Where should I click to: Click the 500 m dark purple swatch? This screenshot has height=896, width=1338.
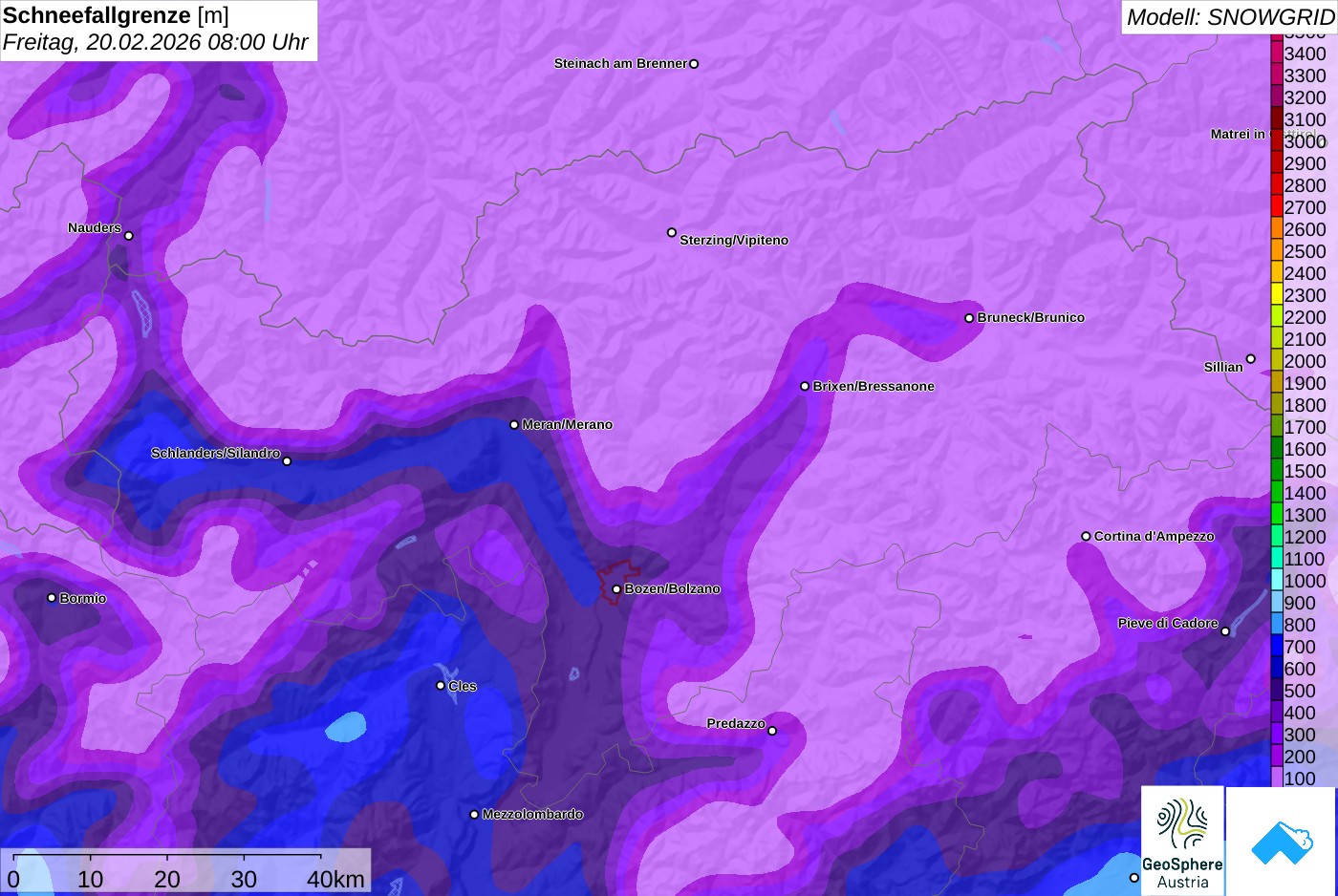[1277, 690]
